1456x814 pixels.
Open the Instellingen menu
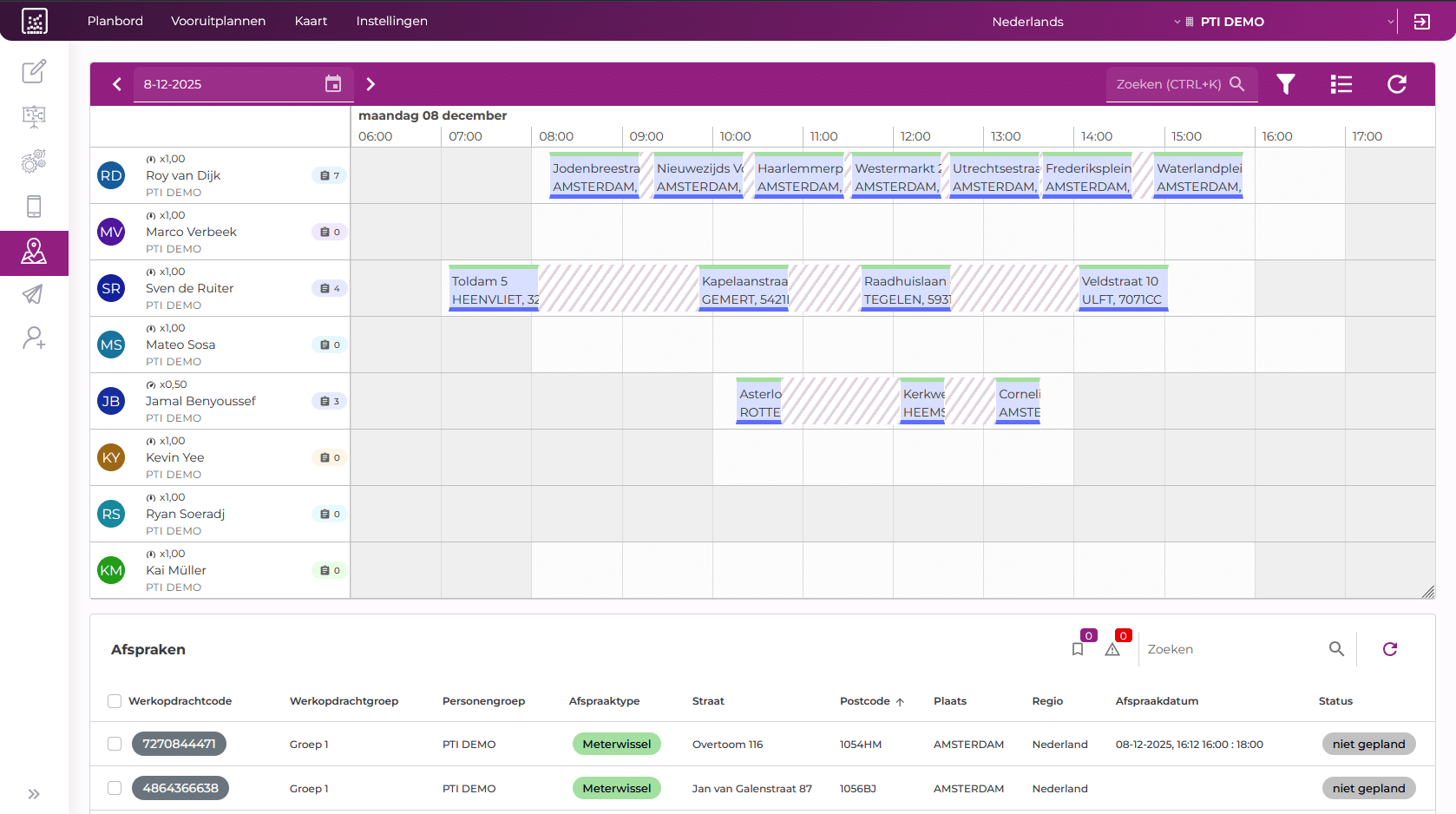[x=392, y=21]
